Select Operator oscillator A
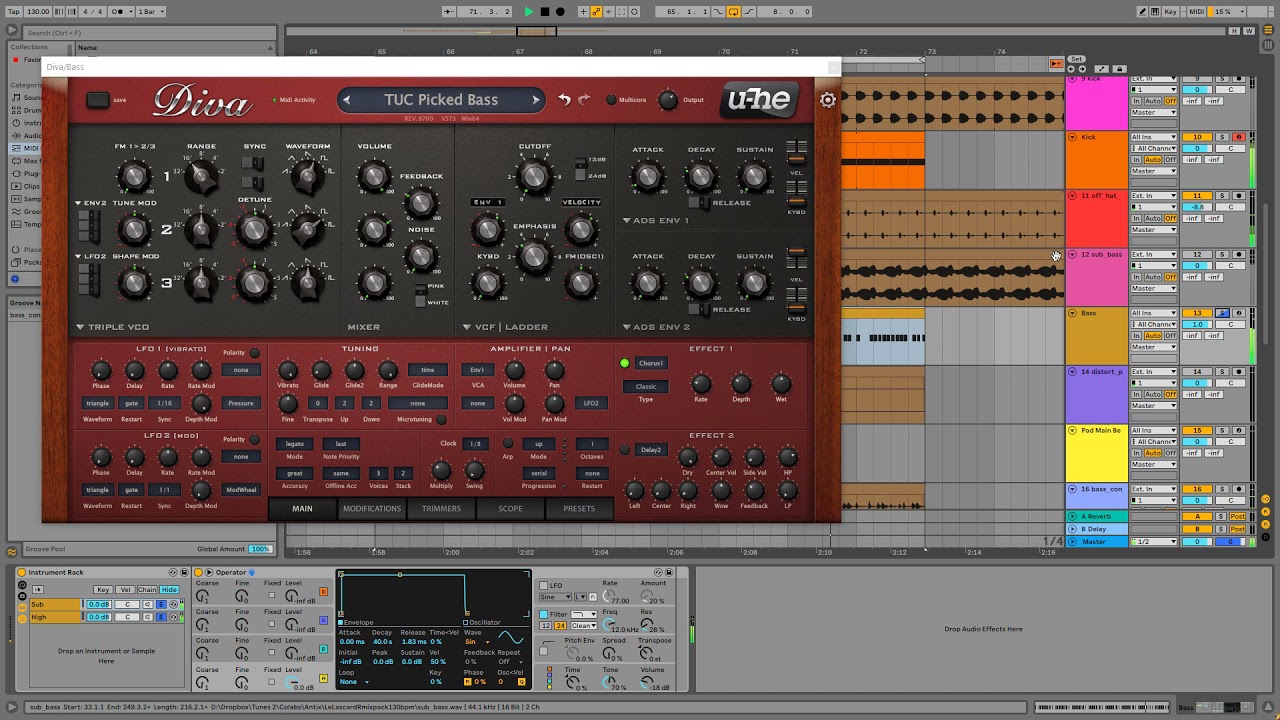The image size is (1280, 720). click(323, 678)
